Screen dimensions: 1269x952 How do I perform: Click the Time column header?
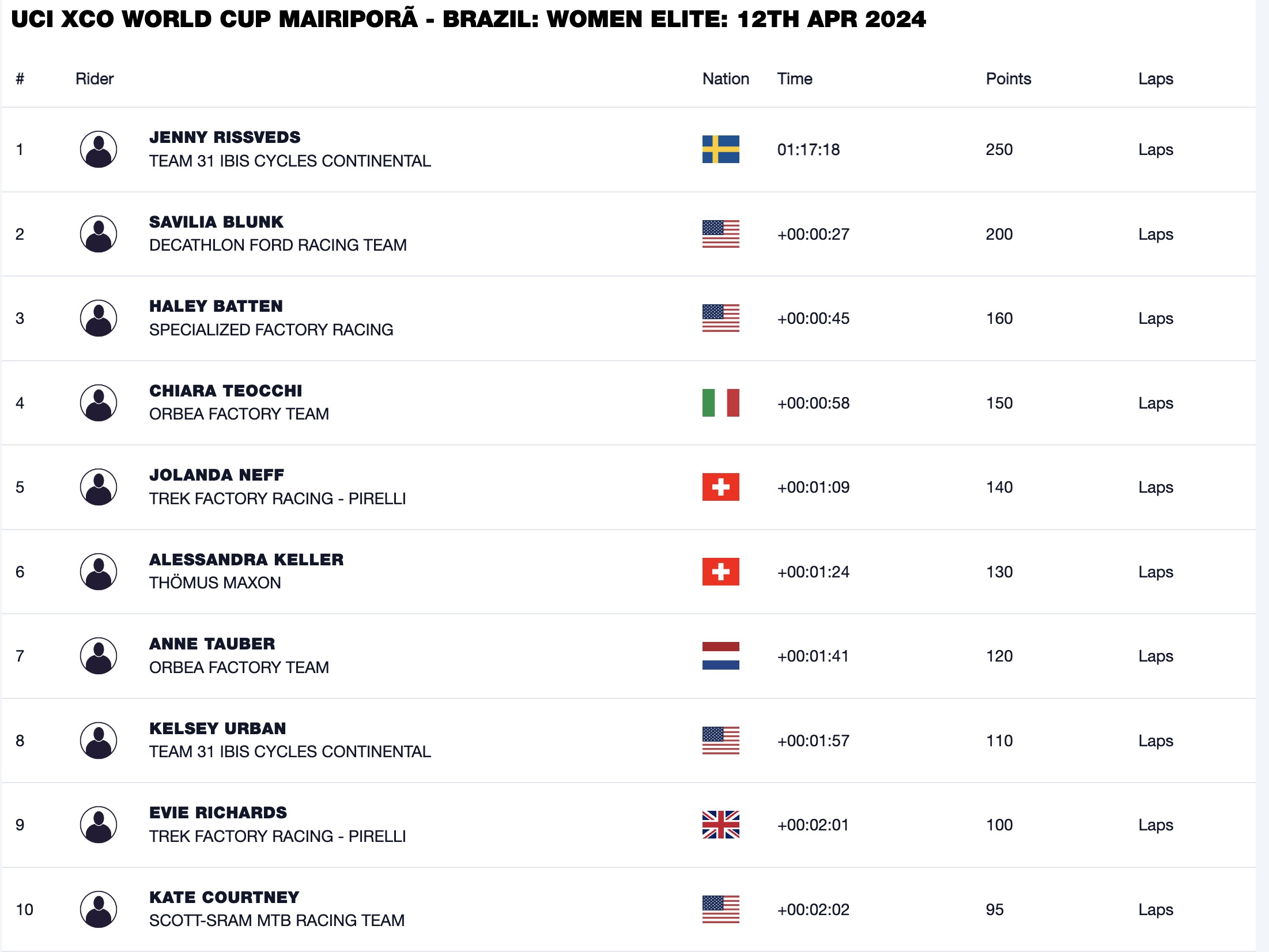click(x=794, y=79)
